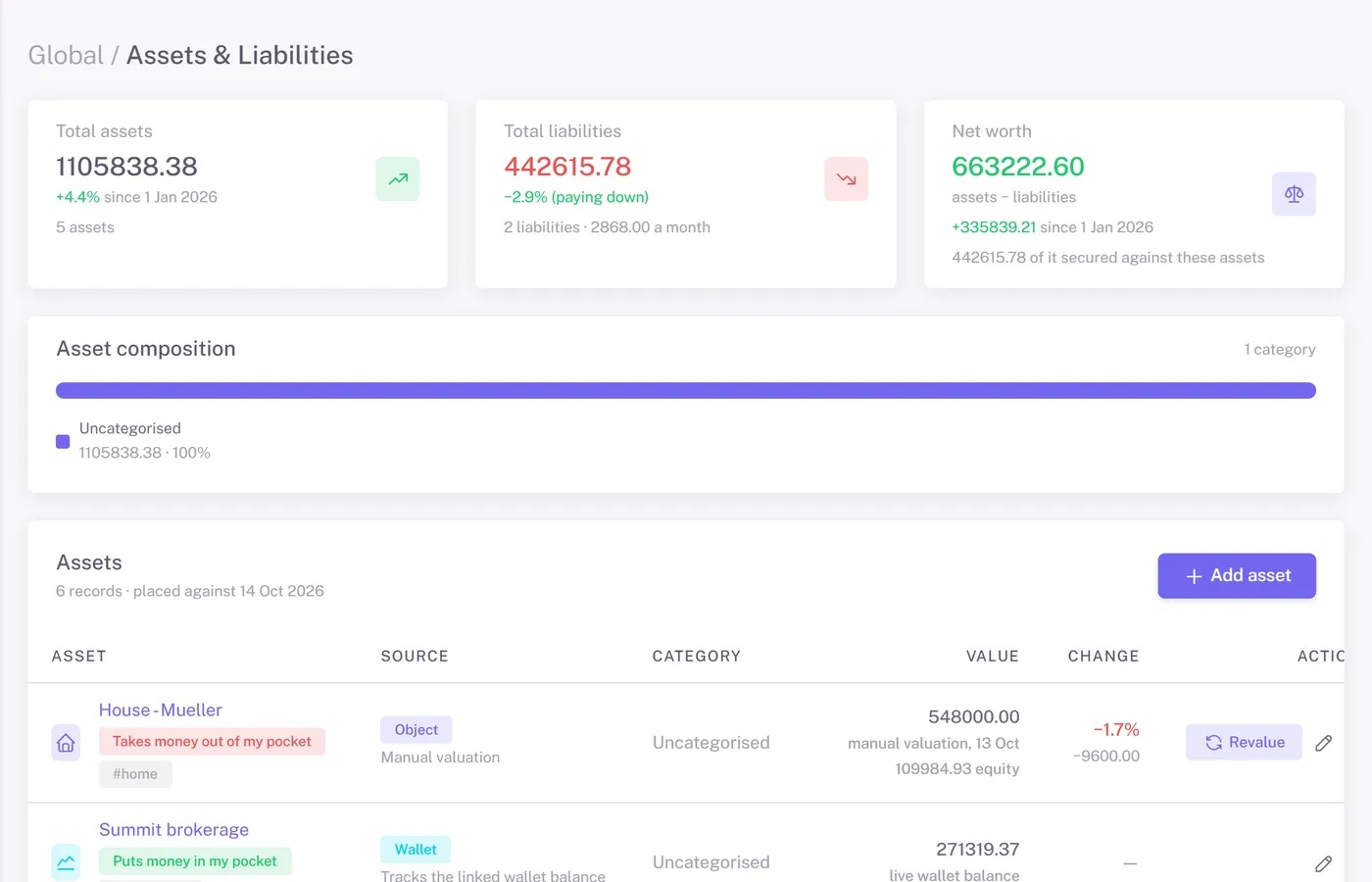The image size is (1372, 882).
Task: Open the House-Mueller asset link
Action: [x=161, y=710]
